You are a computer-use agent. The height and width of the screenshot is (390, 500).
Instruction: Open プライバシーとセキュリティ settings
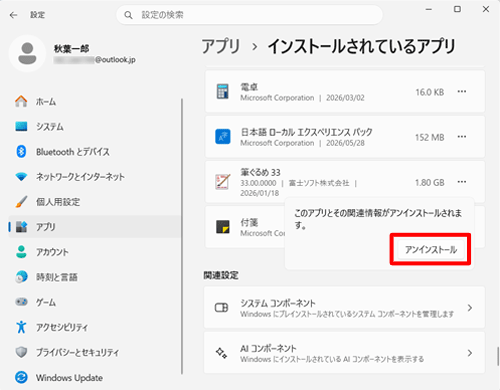coord(95,352)
